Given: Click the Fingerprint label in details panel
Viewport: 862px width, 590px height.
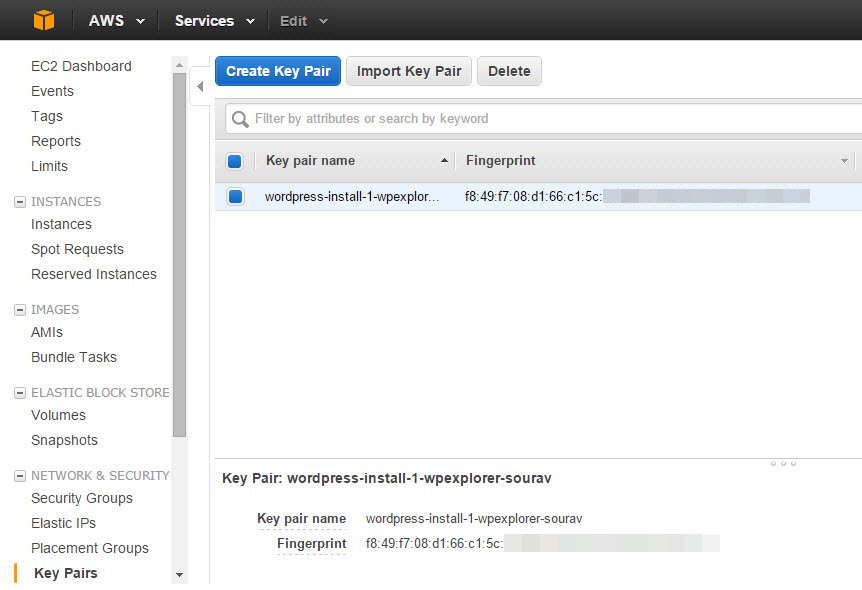Looking at the screenshot, I should [312, 543].
